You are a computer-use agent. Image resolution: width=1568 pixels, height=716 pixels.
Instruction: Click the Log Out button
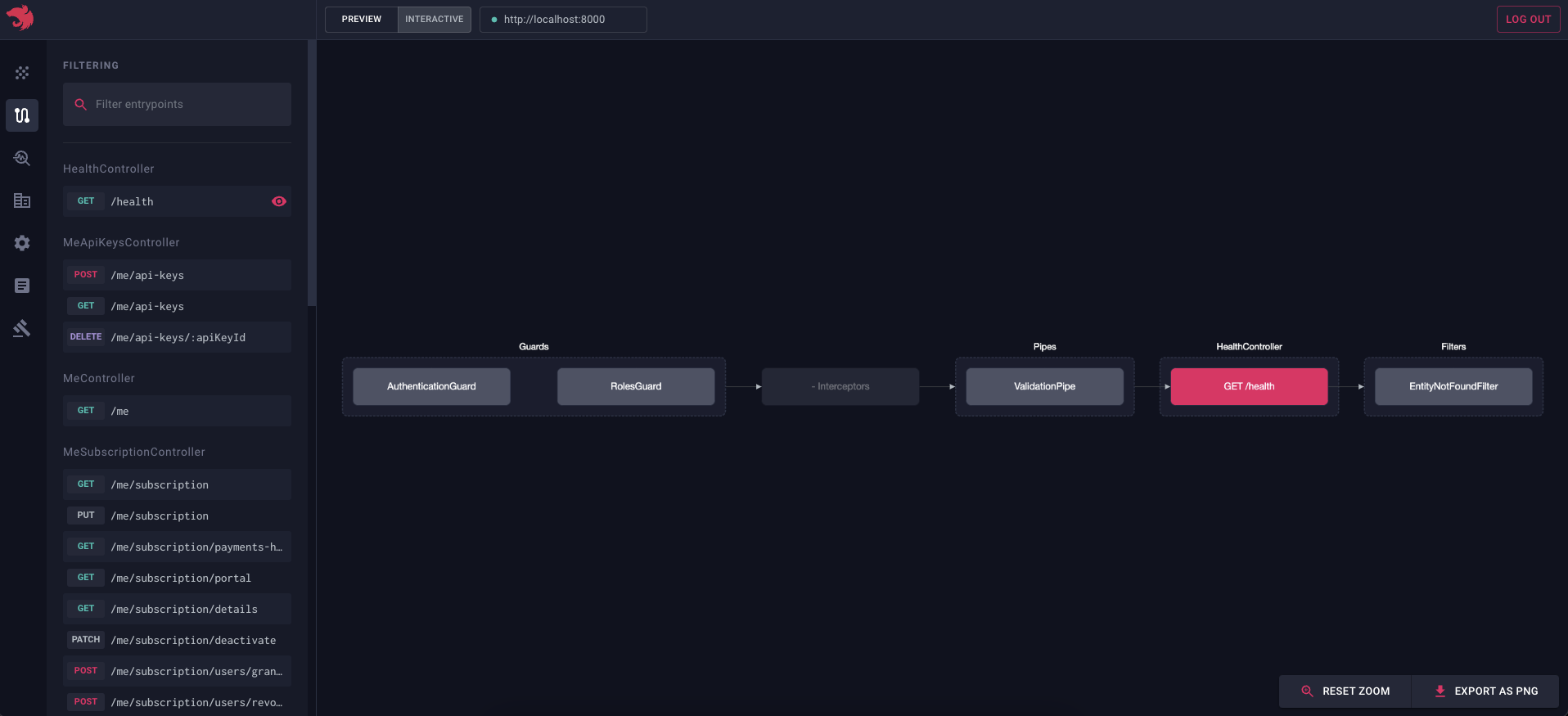coord(1528,20)
